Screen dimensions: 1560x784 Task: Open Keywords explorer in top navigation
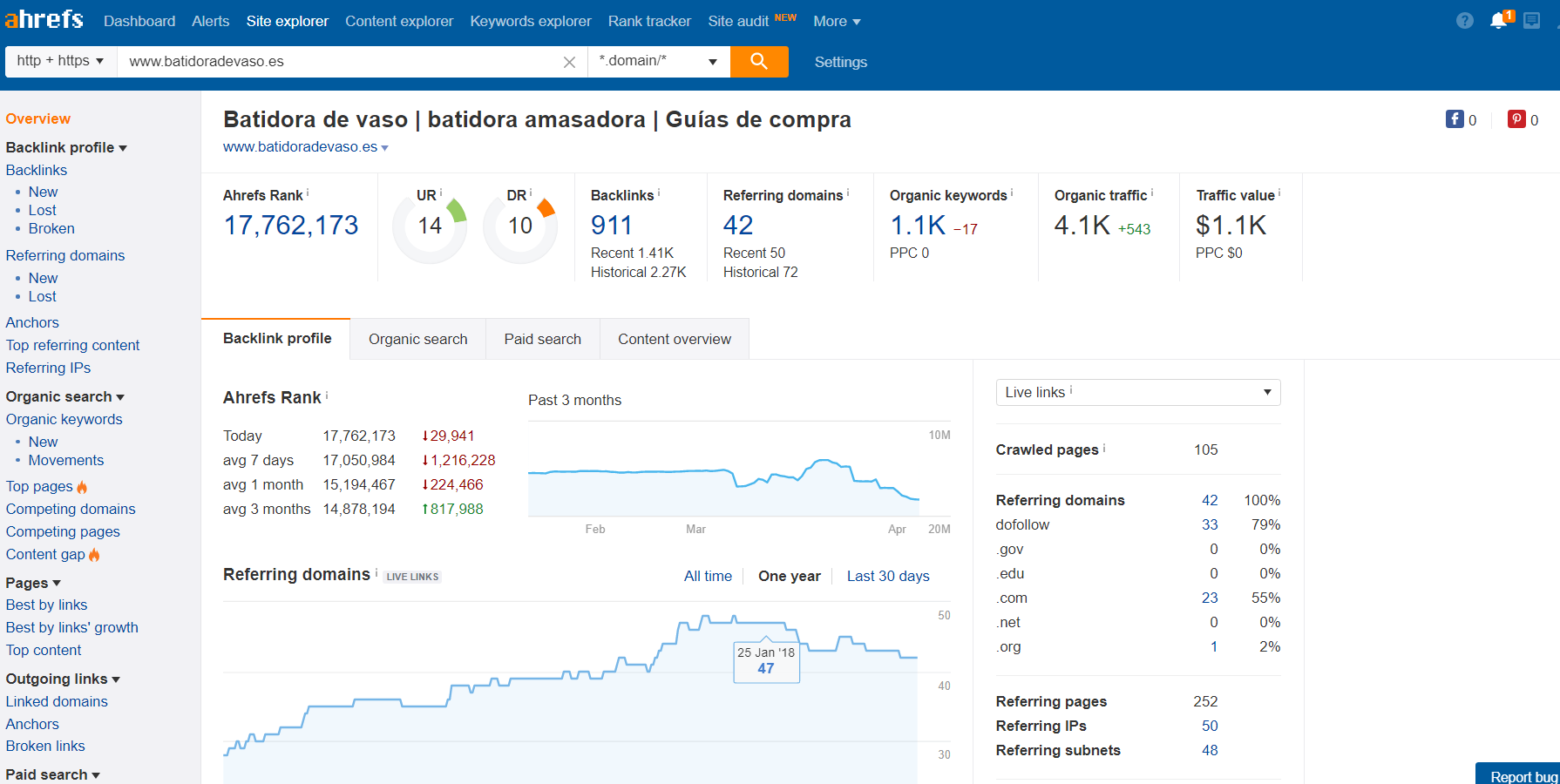(531, 21)
